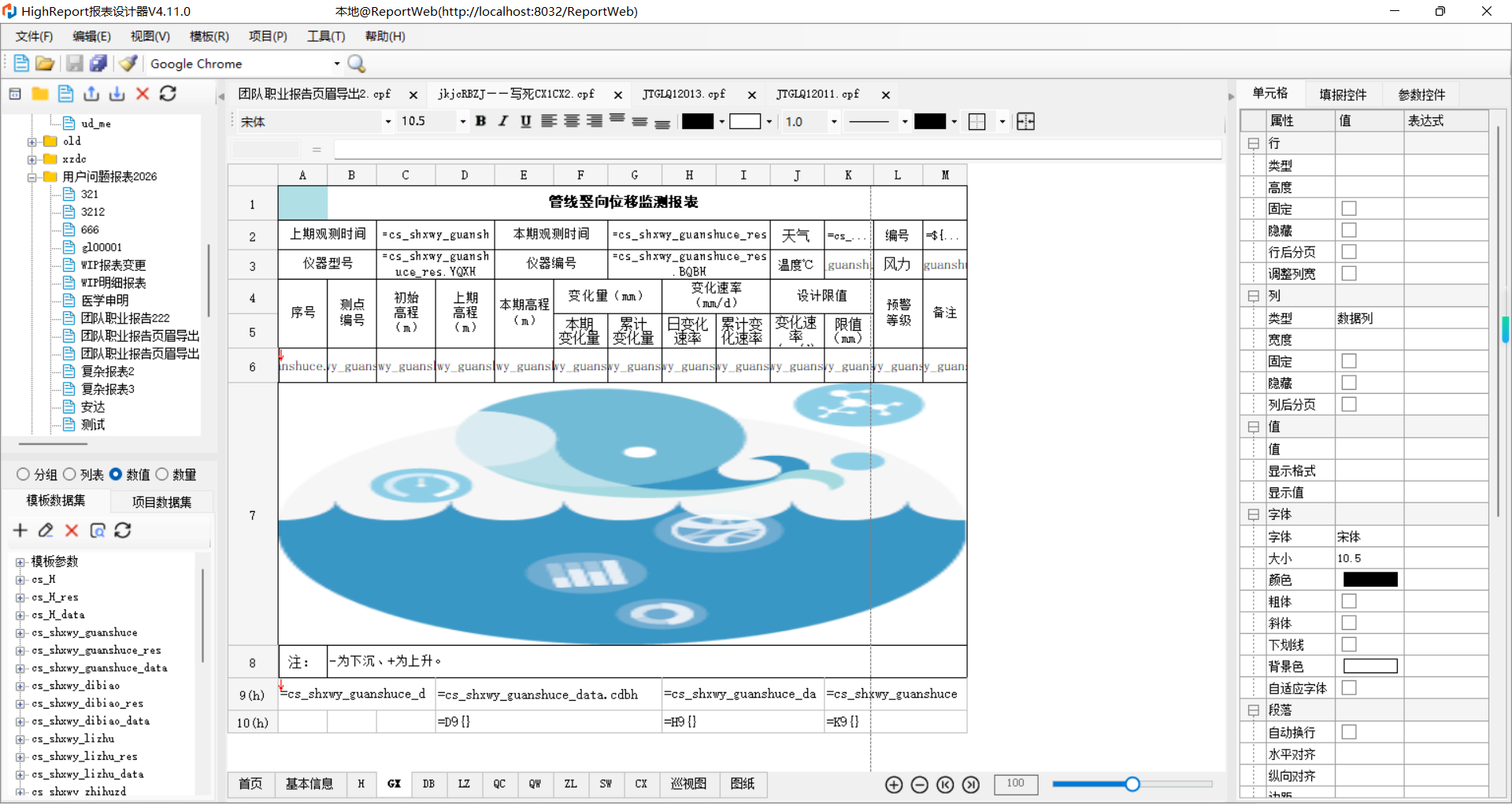Click the zoom slider handle
Screen dimensions: 1512x804
[x=1132, y=784]
